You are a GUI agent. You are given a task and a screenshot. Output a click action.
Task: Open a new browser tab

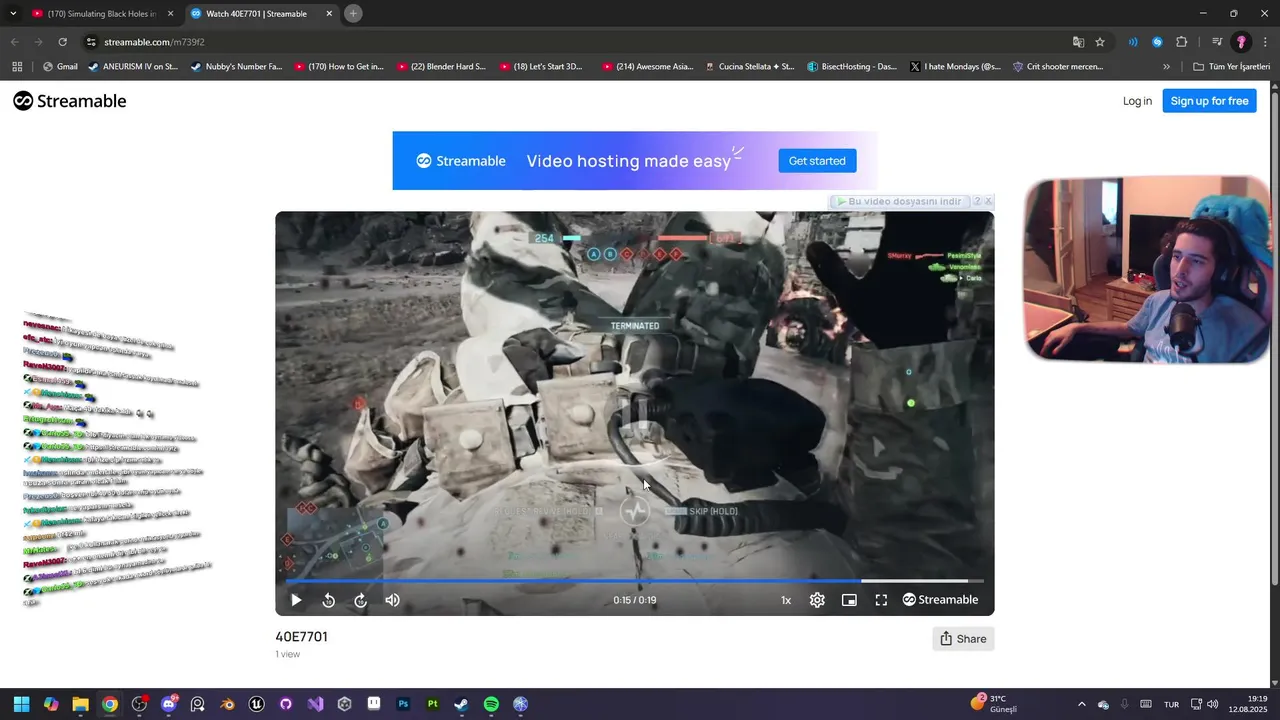coord(353,14)
